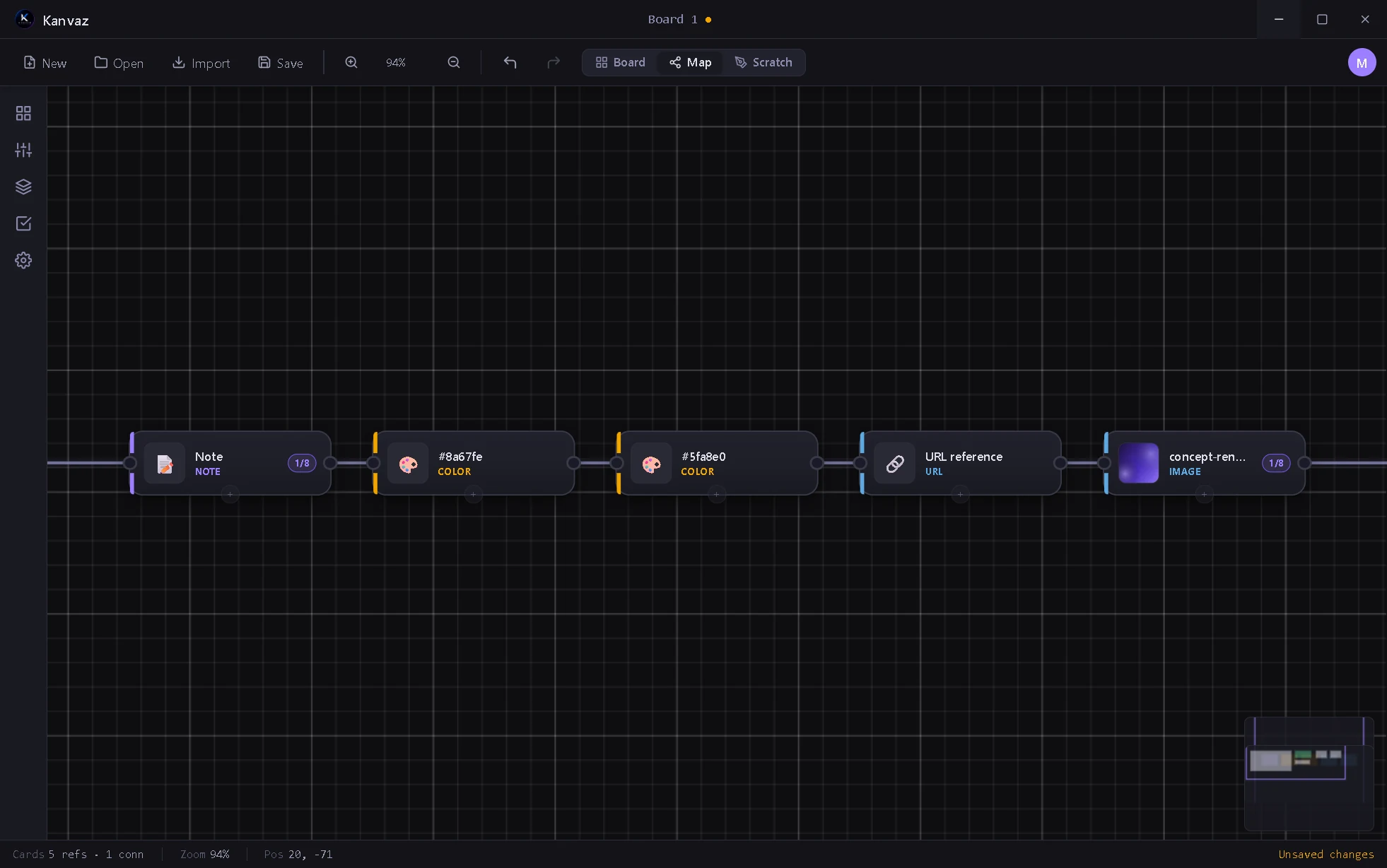Screen dimensions: 1387x868
Task: Undo the last action
Action: [x=510, y=62]
